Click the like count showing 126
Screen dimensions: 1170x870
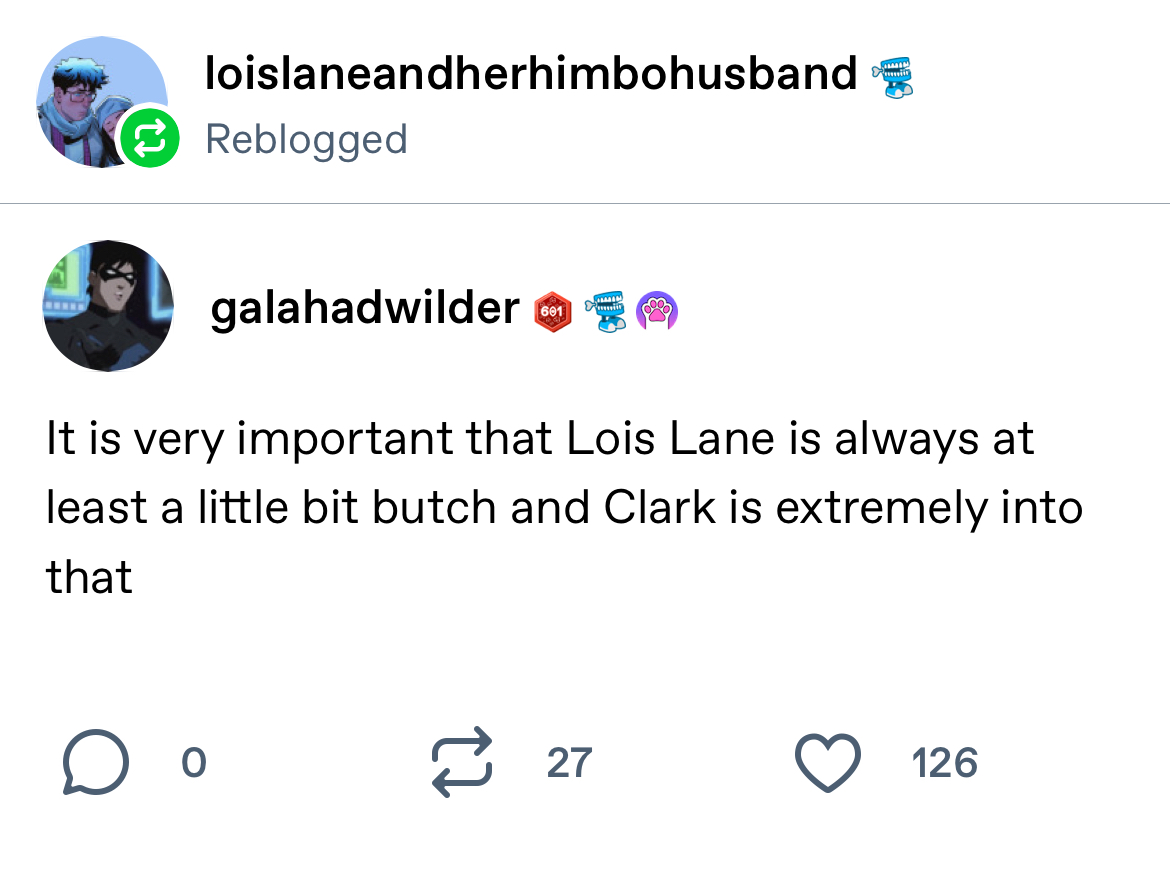pyautogui.click(x=944, y=763)
